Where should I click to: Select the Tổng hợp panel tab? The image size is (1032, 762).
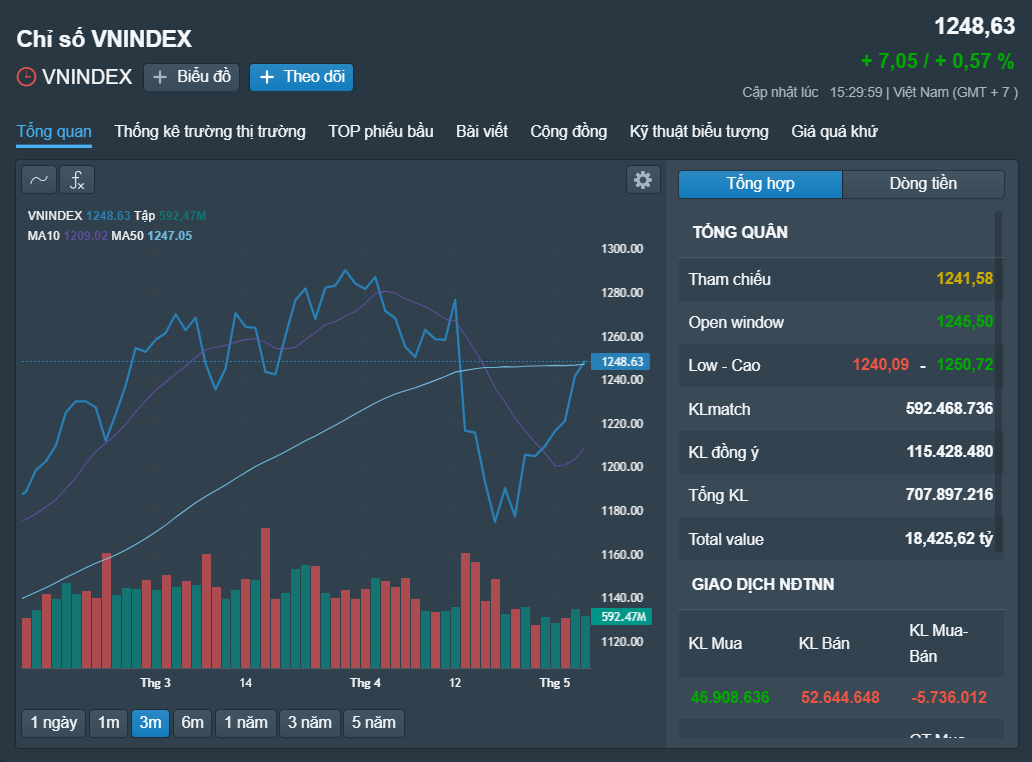(x=760, y=184)
